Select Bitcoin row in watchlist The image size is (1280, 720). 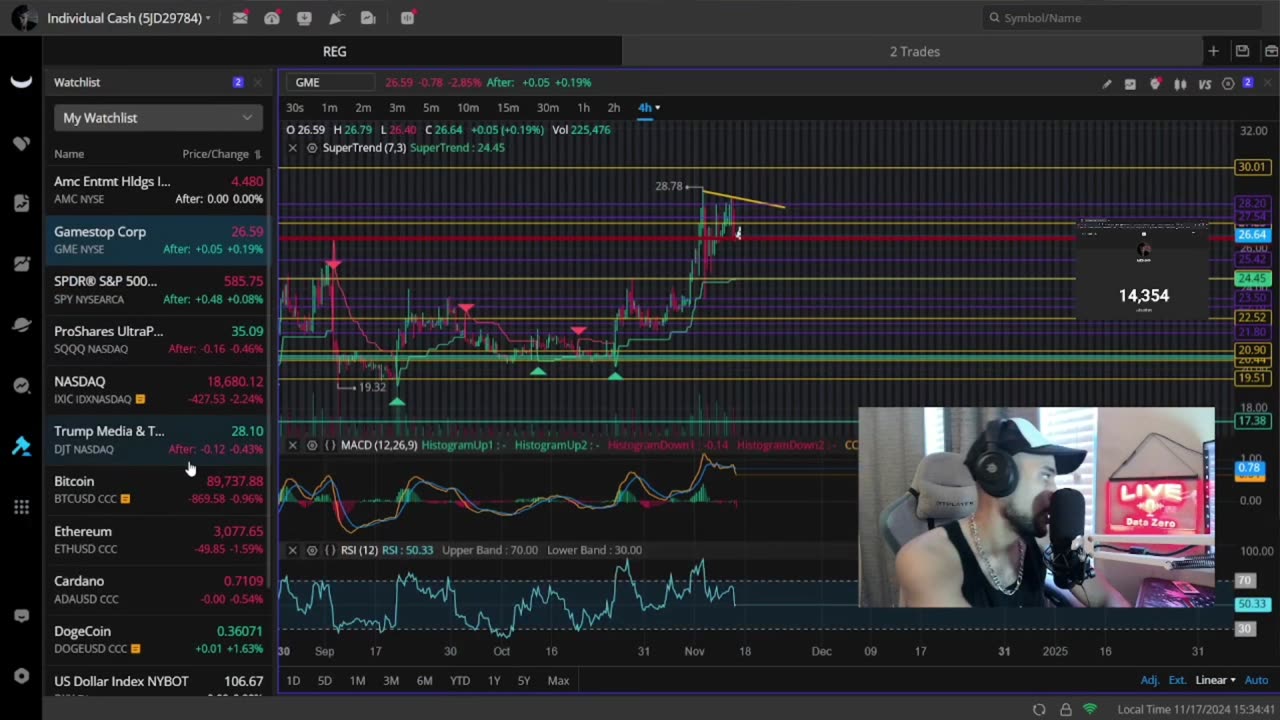(x=158, y=490)
